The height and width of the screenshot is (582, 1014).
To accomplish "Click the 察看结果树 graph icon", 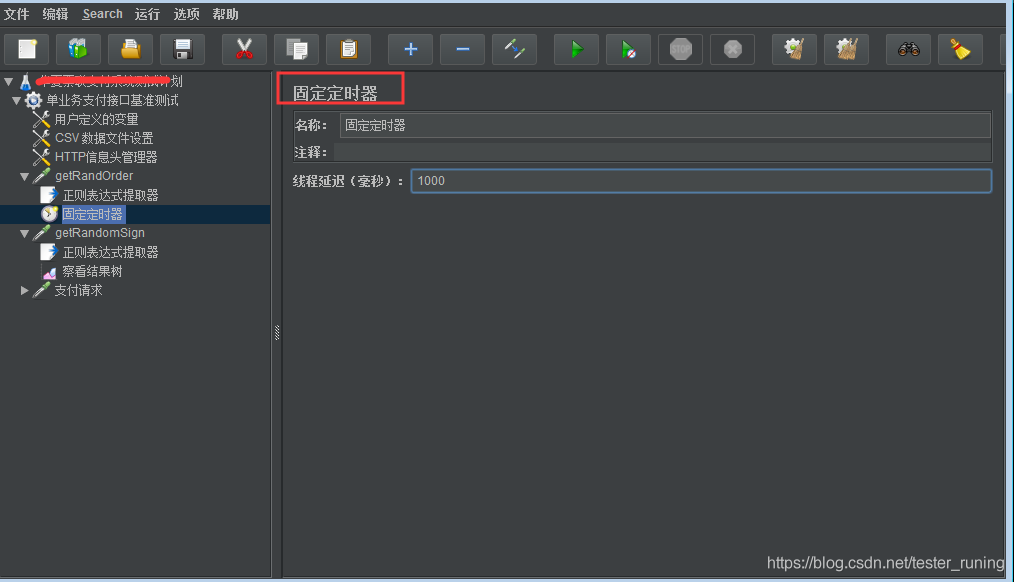I will [49, 272].
